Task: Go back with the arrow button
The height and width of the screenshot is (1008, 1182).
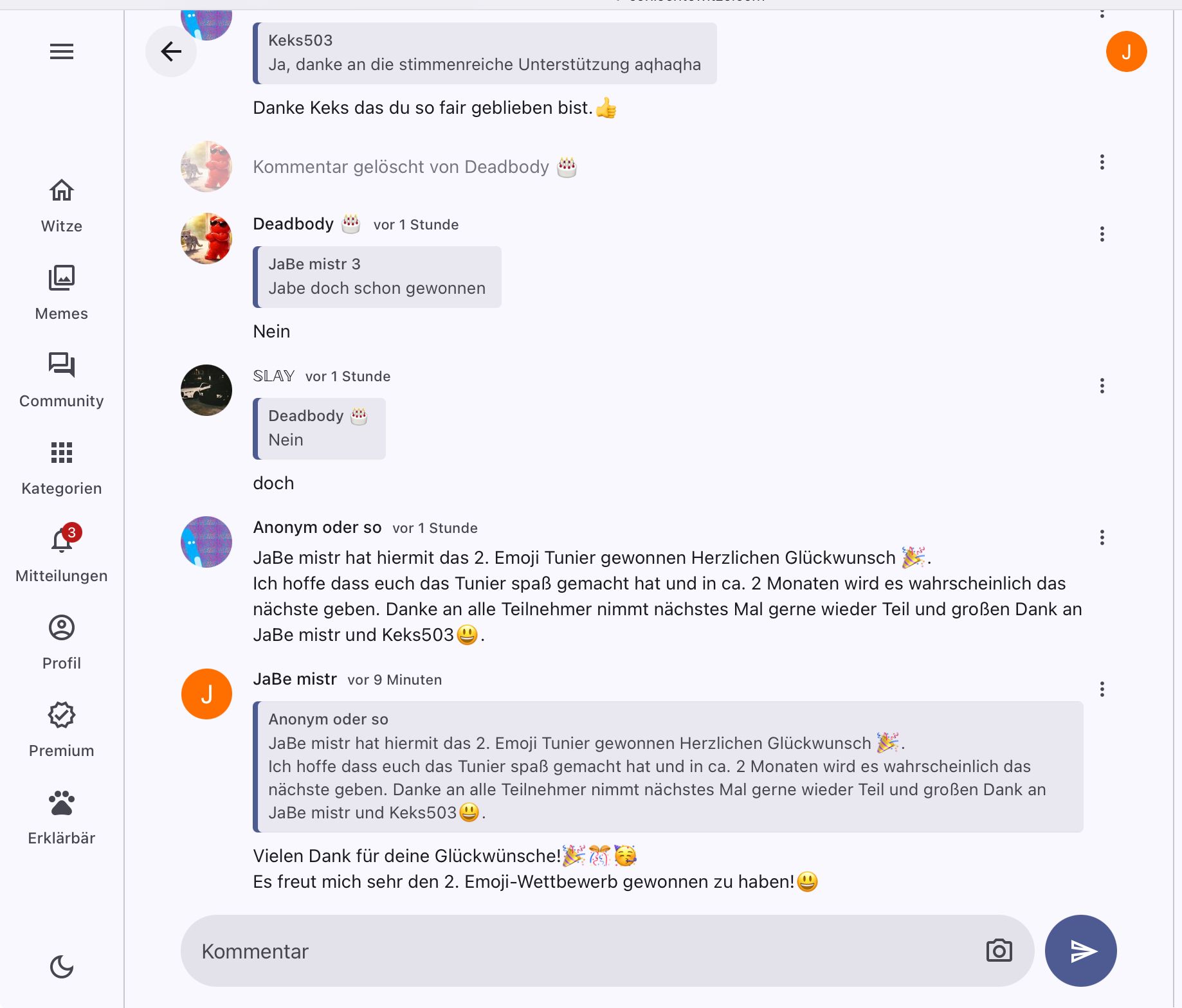Action: (x=171, y=51)
